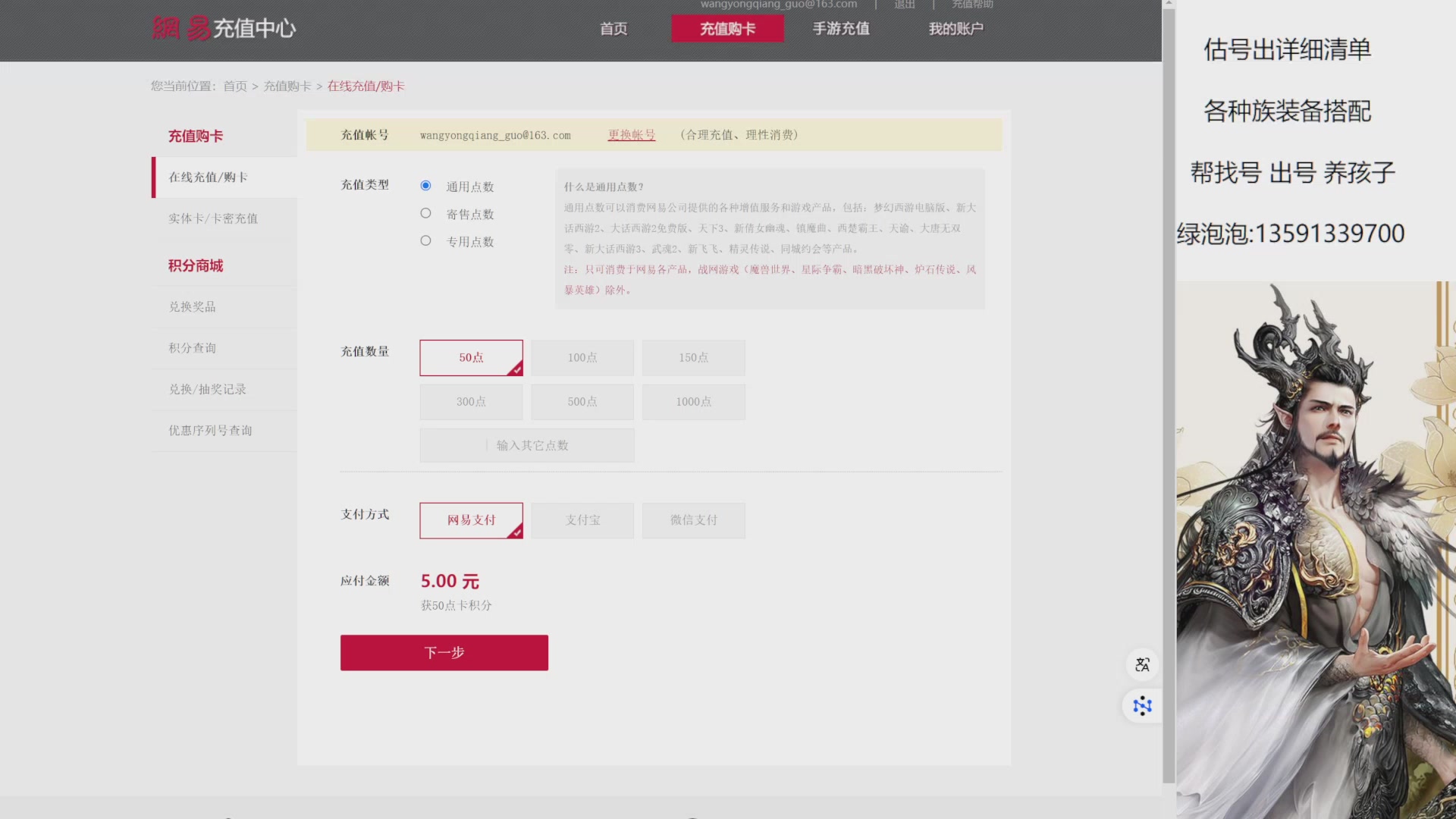Choose the 100点 recharge amount
The height and width of the screenshot is (819, 1456).
(x=582, y=358)
